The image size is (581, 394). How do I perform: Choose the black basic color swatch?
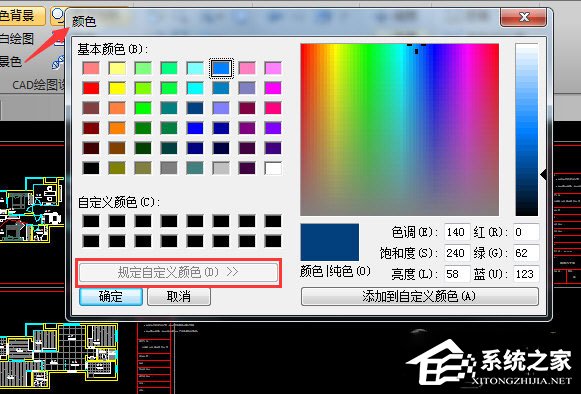(91, 168)
